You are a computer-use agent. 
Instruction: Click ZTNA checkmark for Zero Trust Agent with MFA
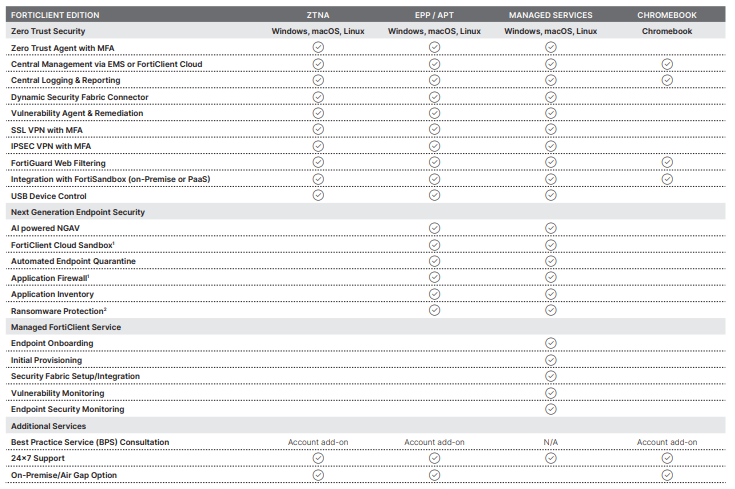(x=318, y=47)
